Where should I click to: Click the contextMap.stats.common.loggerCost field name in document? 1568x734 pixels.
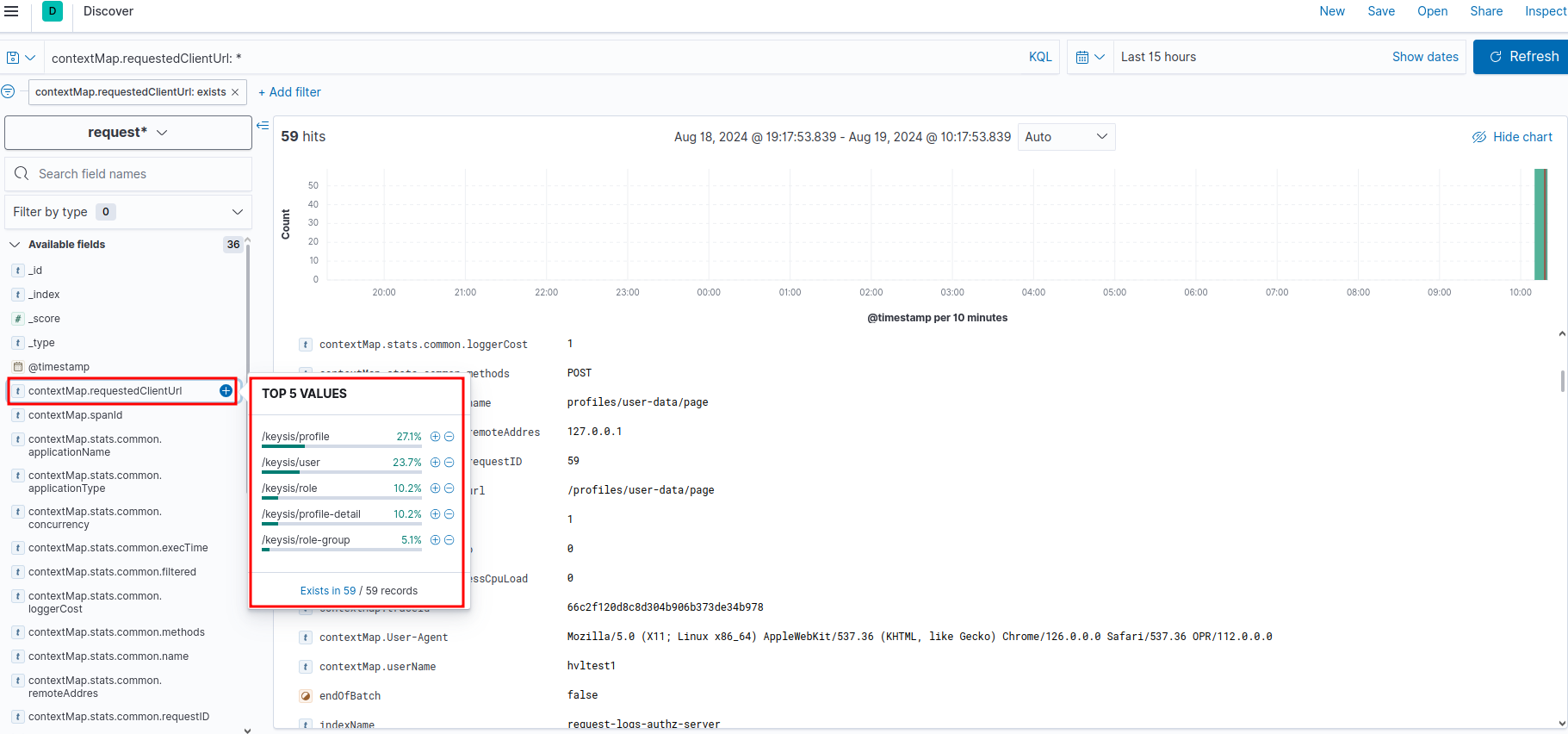[x=424, y=345]
